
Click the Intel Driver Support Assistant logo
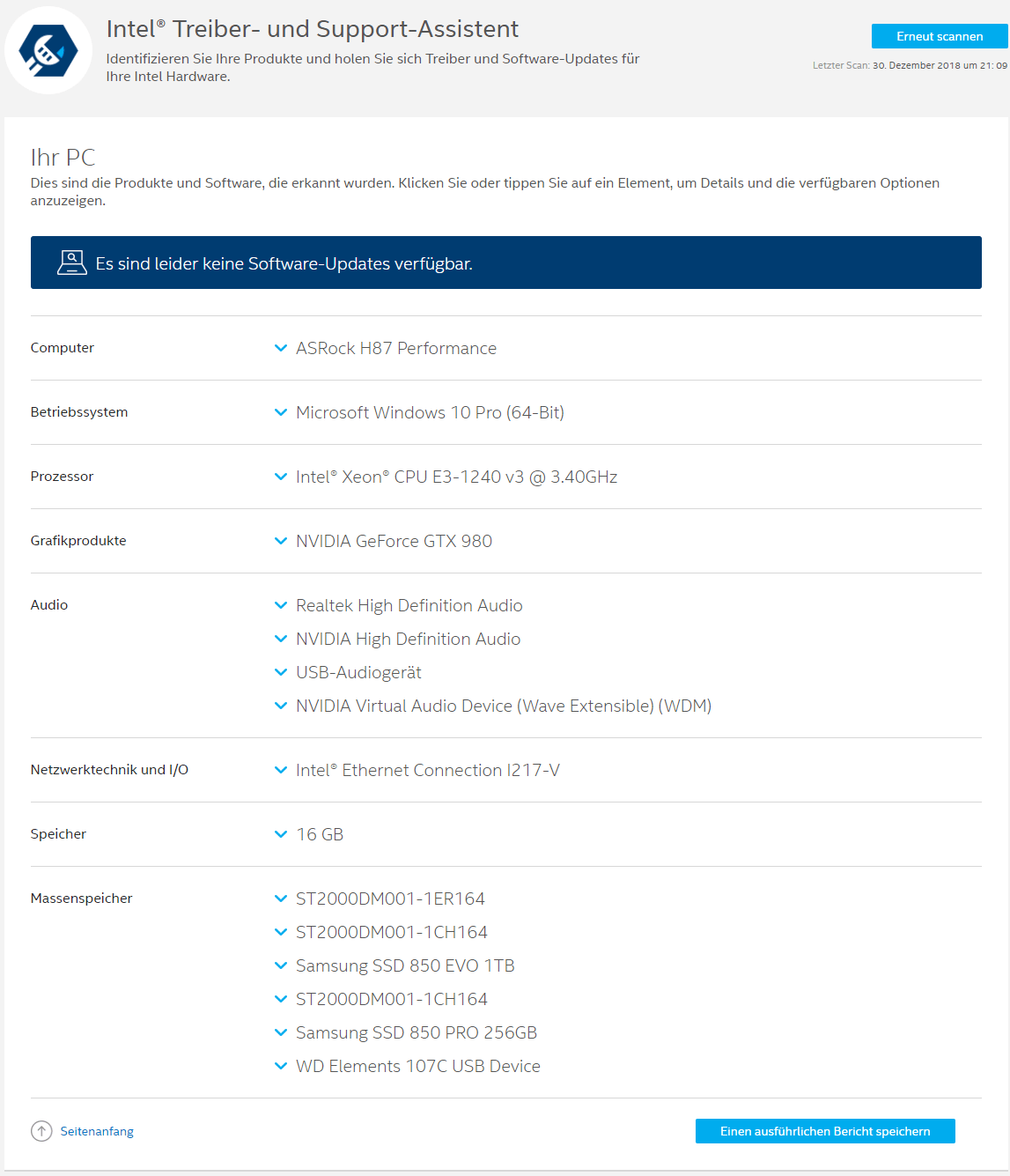click(x=48, y=50)
